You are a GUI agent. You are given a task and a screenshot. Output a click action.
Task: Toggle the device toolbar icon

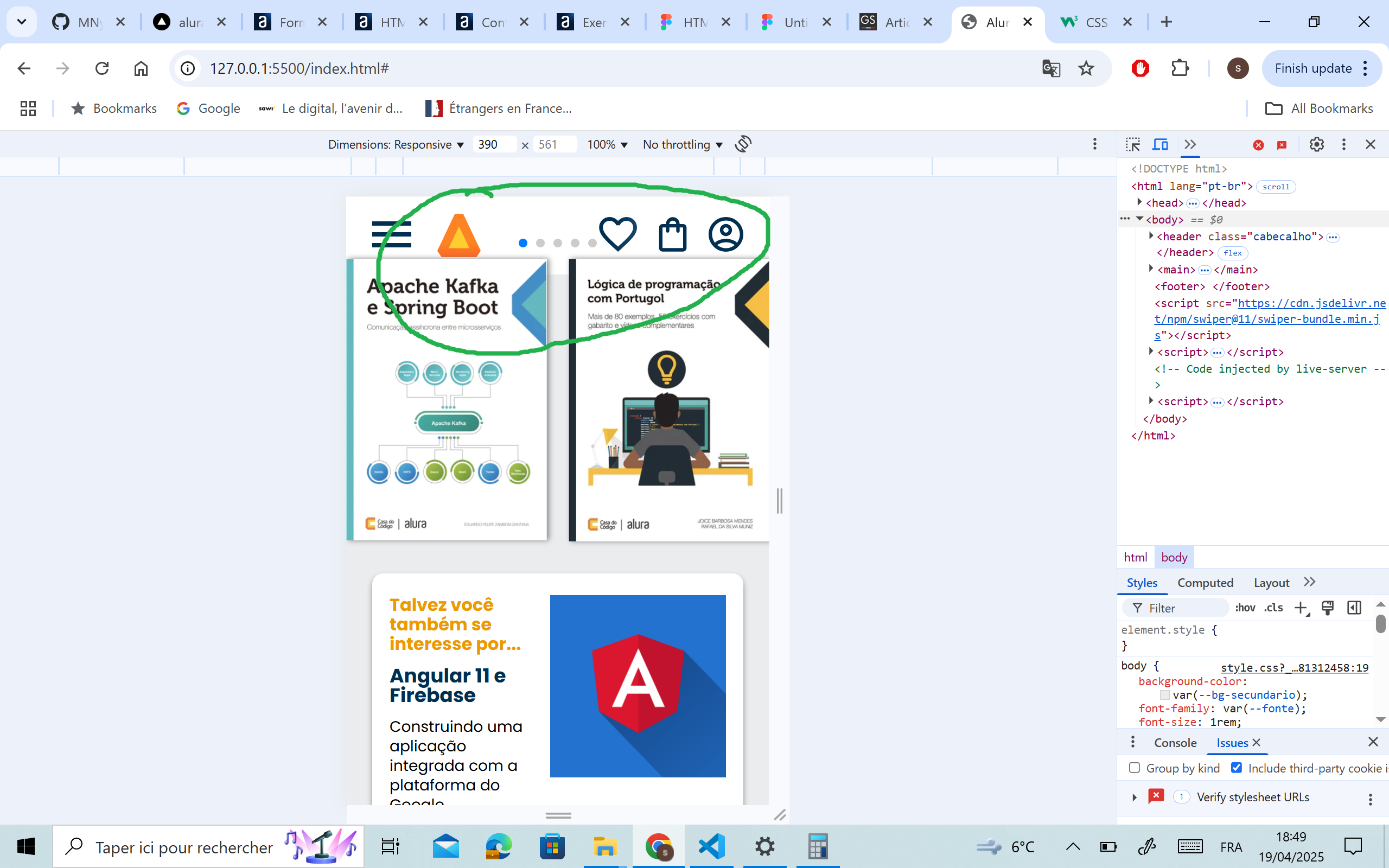pos(1161,145)
